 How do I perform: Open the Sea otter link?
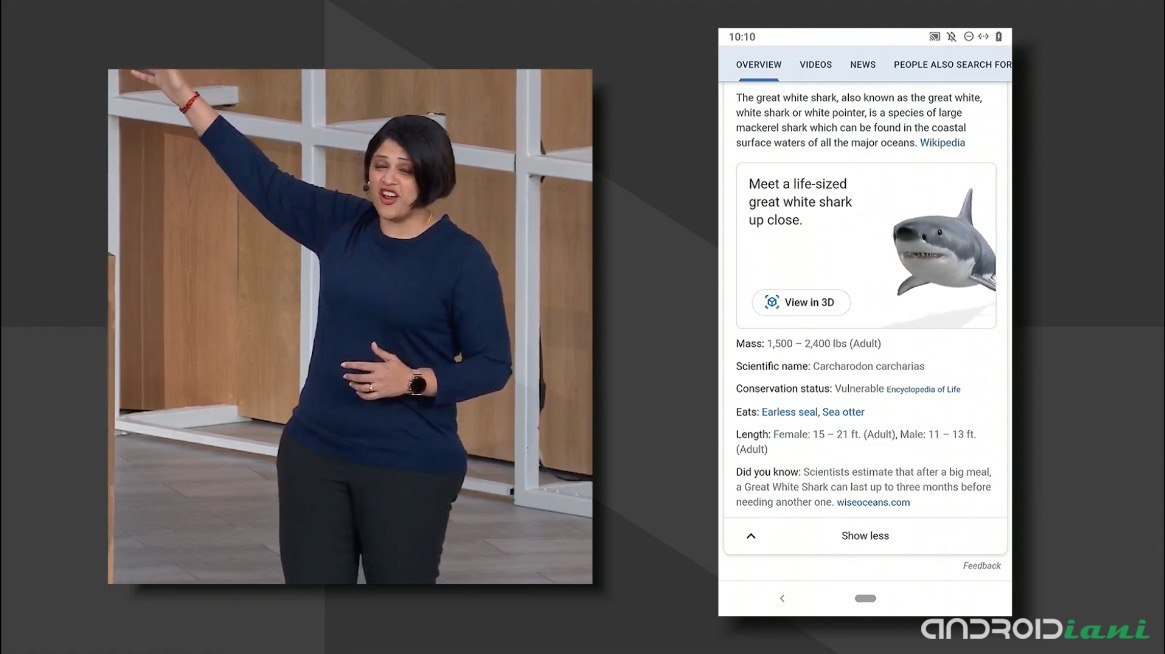(843, 412)
